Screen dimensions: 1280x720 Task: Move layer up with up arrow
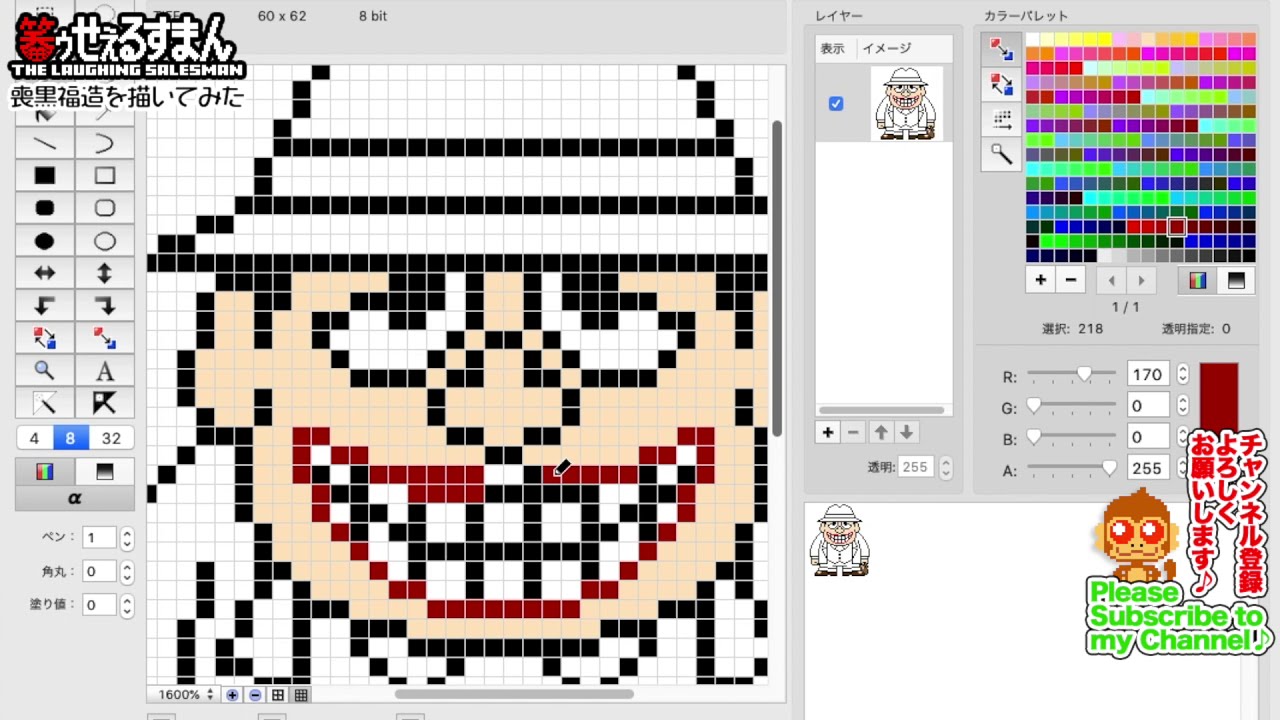point(881,432)
